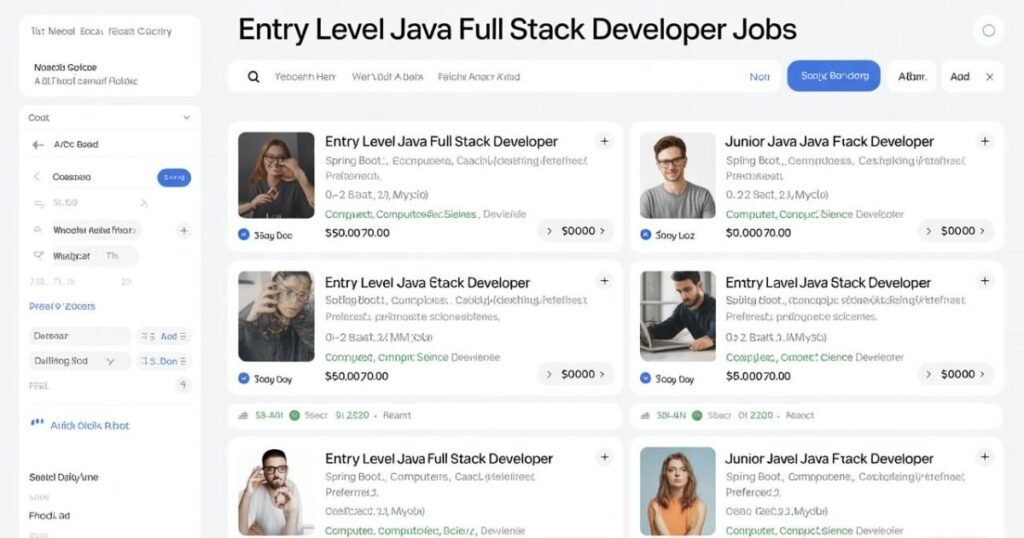The width and height of the screenshot is (1024, 538).
Task: Click the small icon before 30l-4N
Action: 645,415
